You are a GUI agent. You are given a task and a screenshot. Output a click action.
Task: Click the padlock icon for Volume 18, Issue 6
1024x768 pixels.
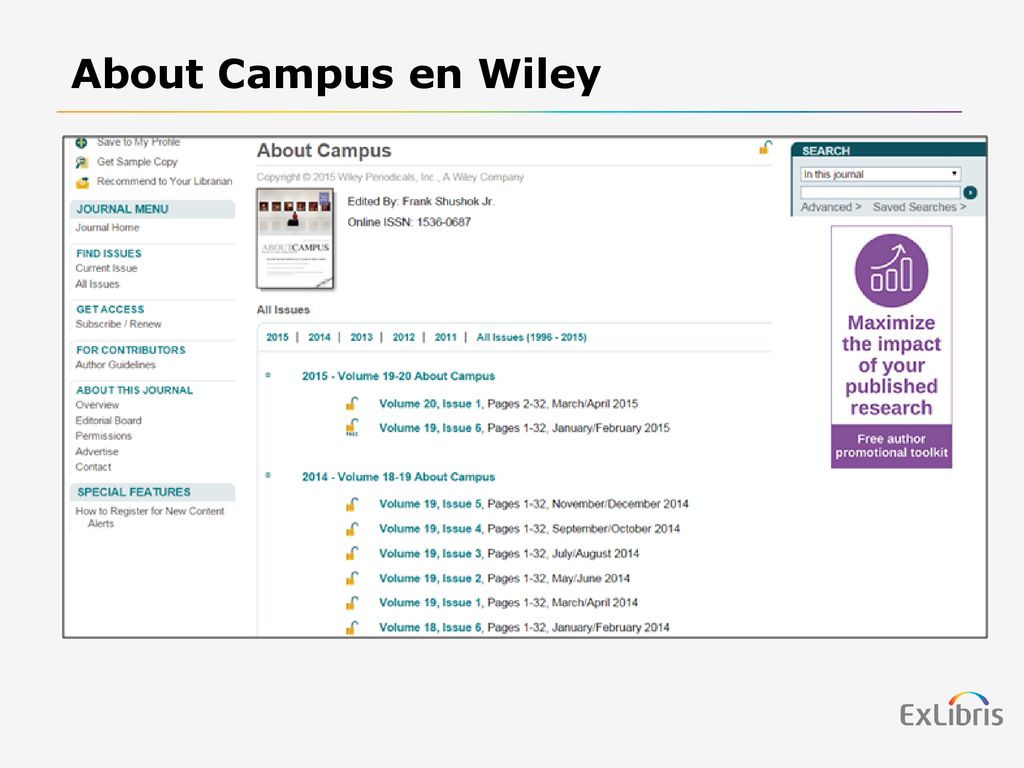pyautogui.click(x=352, y=628)
